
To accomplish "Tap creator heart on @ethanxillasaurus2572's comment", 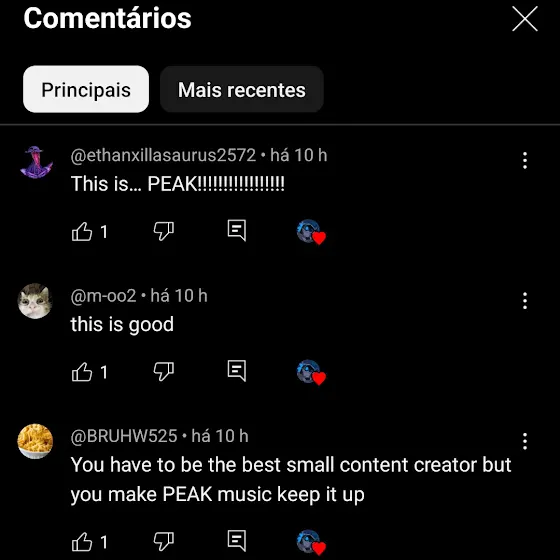I will pos(311,232).
